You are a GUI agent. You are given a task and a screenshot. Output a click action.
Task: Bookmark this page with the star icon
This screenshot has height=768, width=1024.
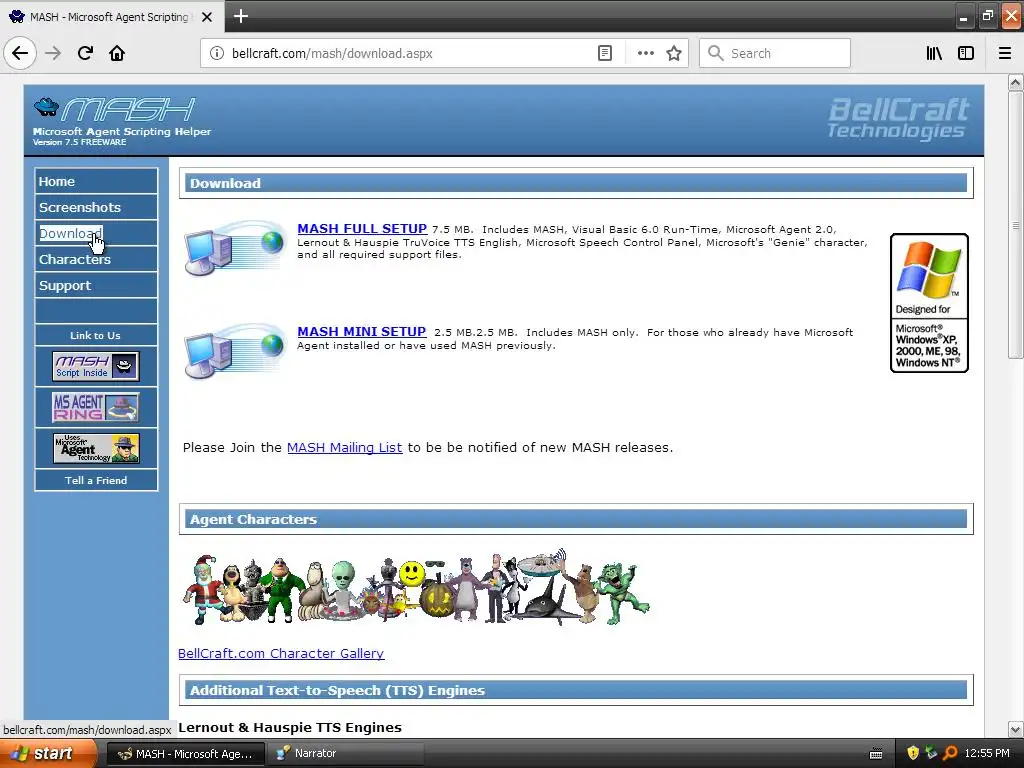point(674,54)
